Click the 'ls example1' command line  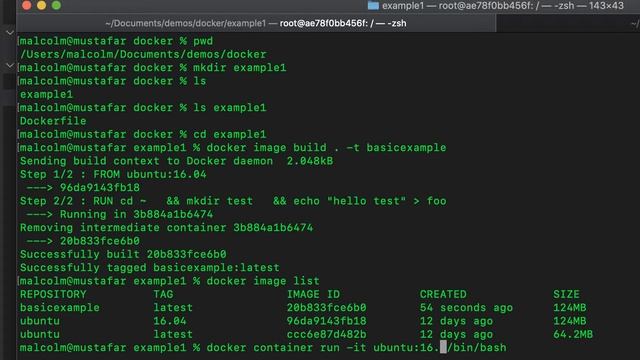tap(143, 108)
